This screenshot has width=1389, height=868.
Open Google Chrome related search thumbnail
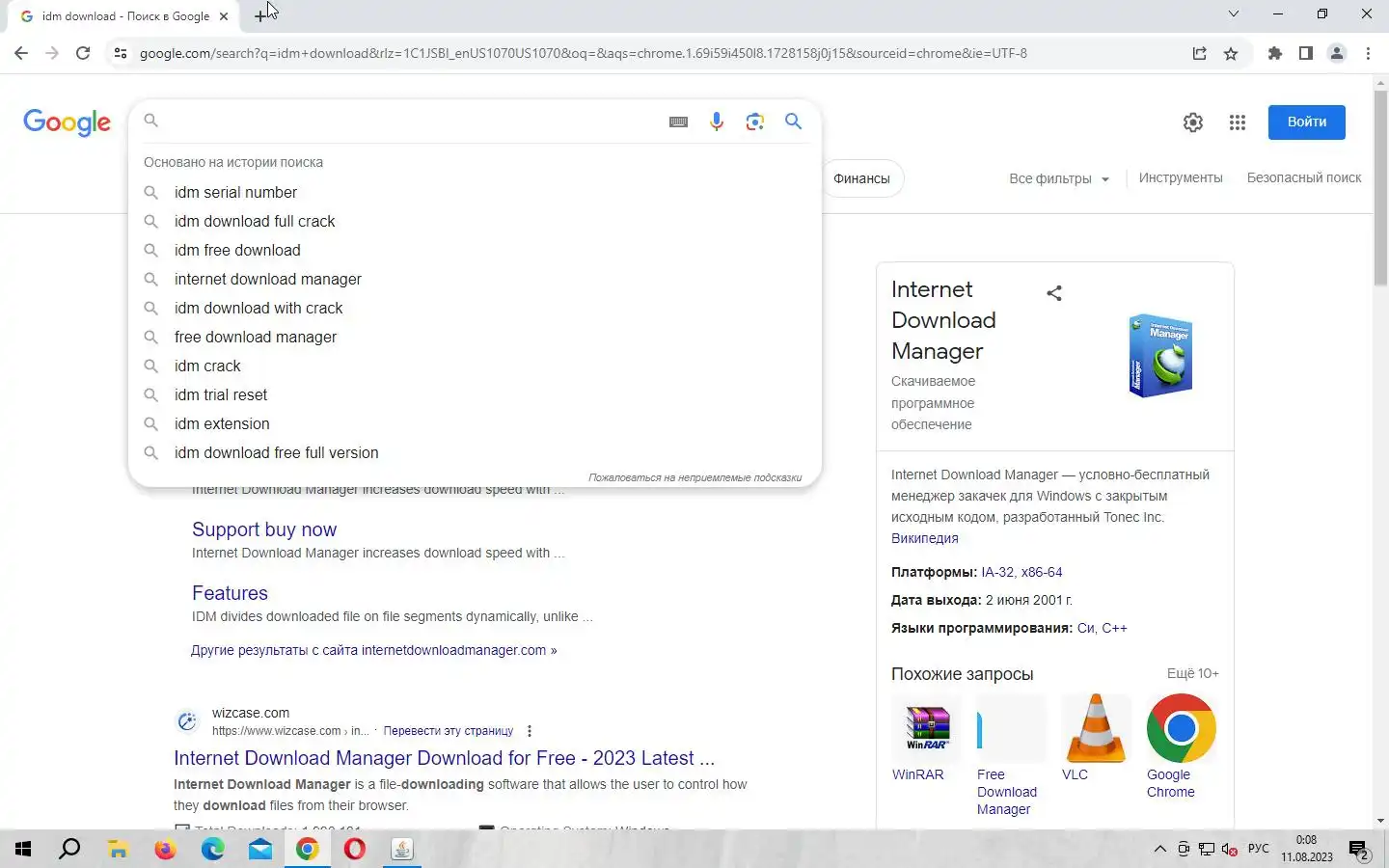pos(1182,728)
